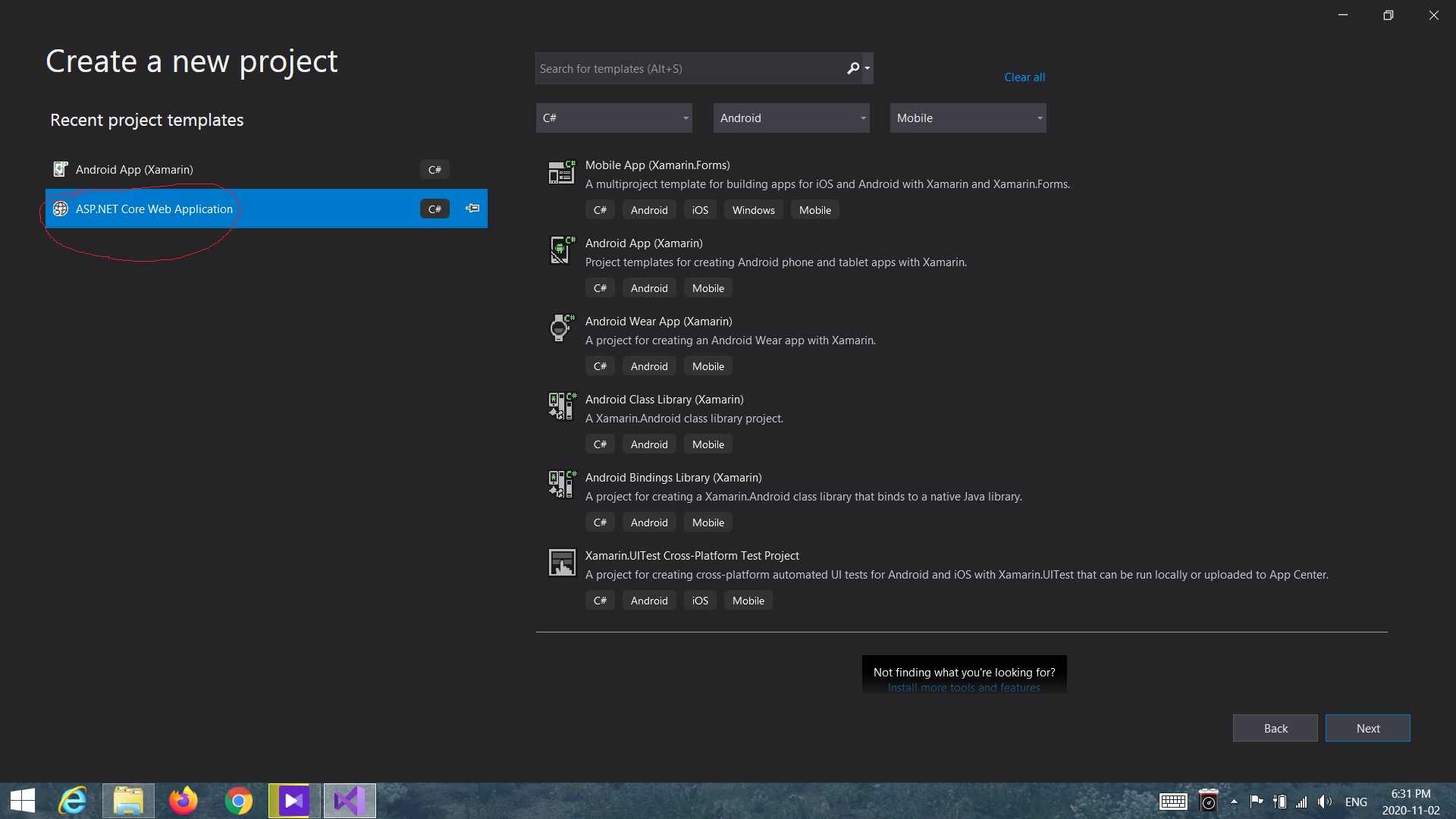Click C# badge beside recent Android App (Xamarin)
The height and width of the screenshot is (819, 1456).
(435, 170)
